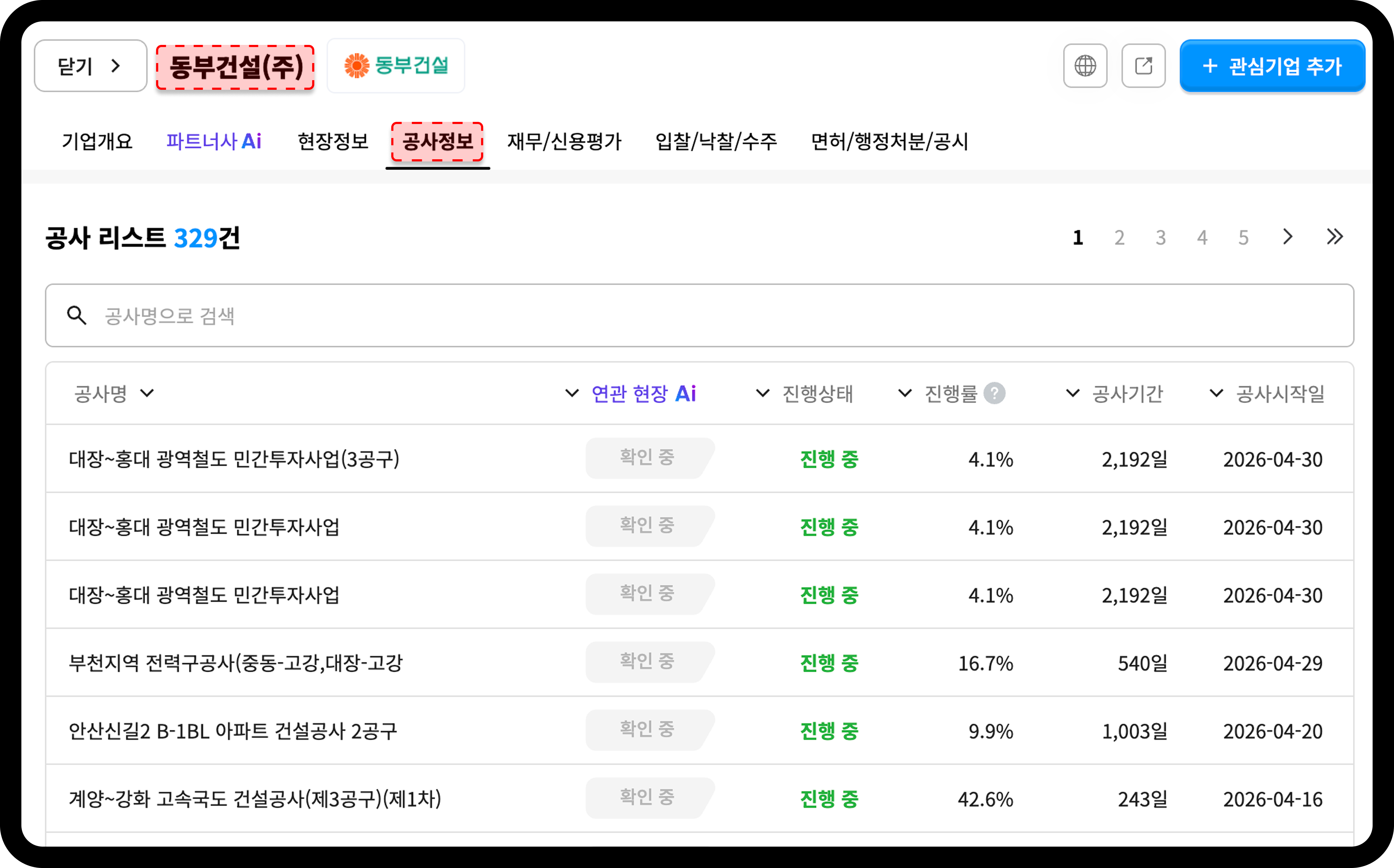Focus the 공사명으로 검색 search field
Screen dimensions: 1394x868
[699, 315]
